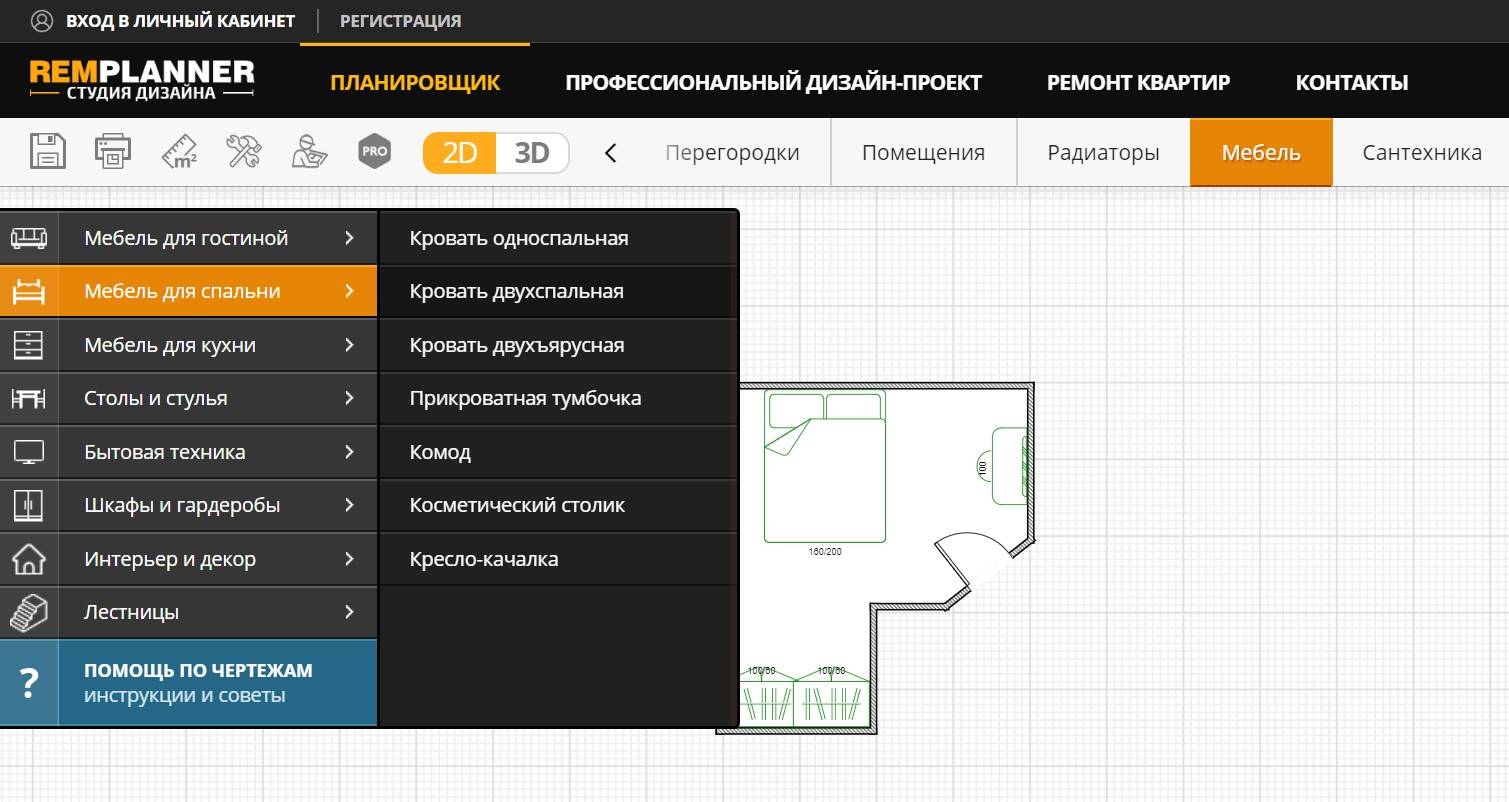Click the house interior decor icon
Viewport: 1509px width, 802px height.
28,559
